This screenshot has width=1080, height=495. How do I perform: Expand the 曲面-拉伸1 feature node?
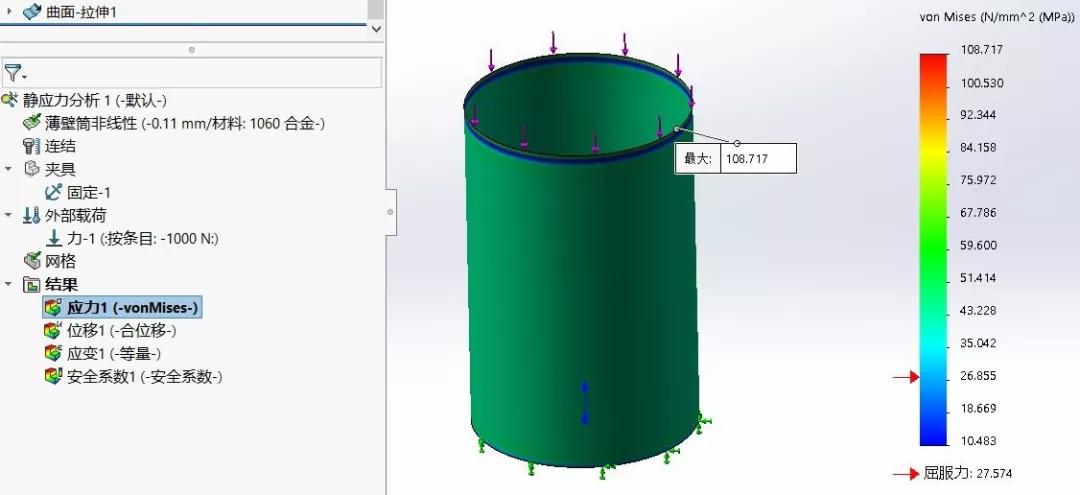click(11, 11)
